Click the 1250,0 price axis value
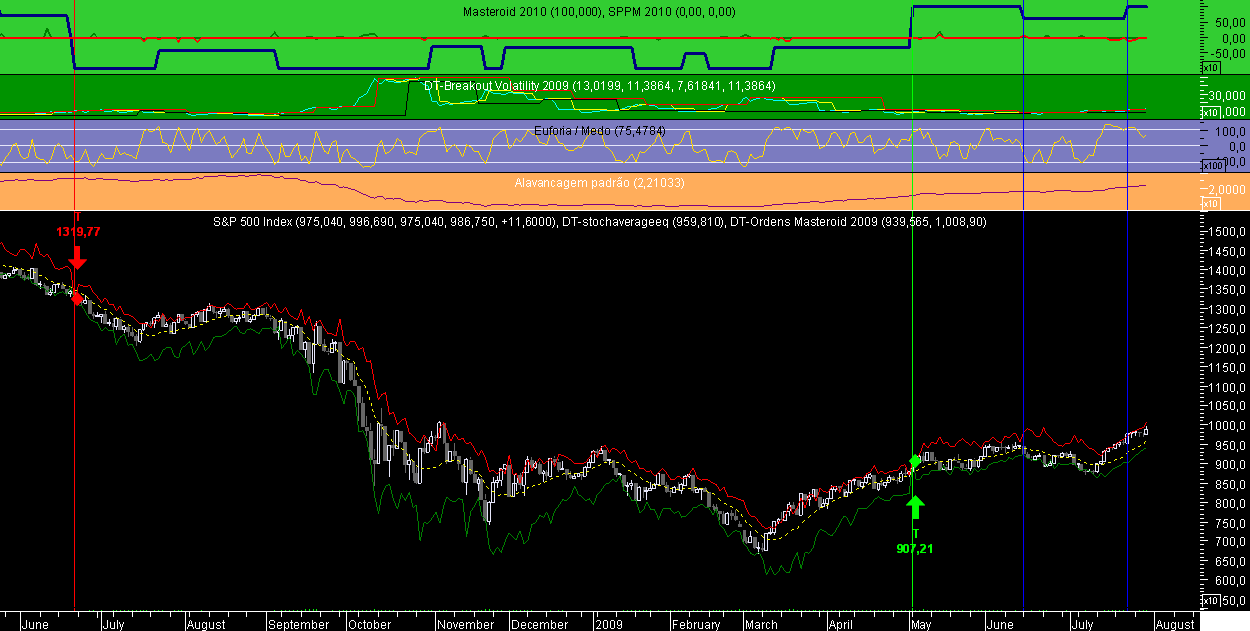 (1226, 329)
